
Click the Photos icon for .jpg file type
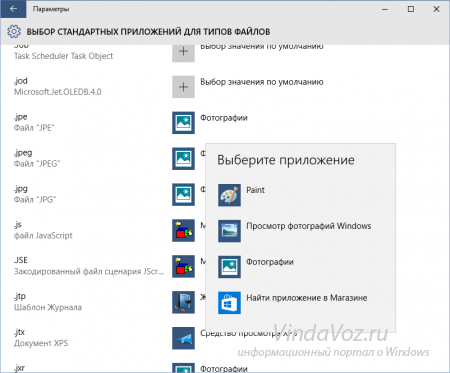click(x=183, y=195)
